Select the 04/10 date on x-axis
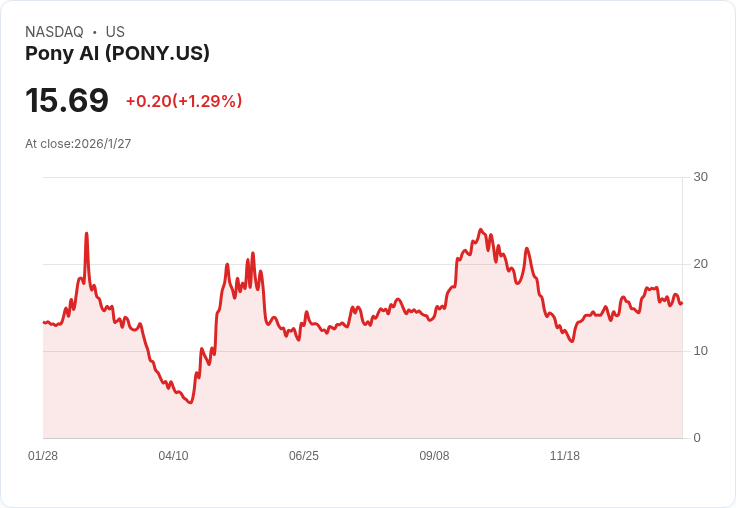Image resolution: width=736 pixels, height=508 pixels. [x=173, y=456]
